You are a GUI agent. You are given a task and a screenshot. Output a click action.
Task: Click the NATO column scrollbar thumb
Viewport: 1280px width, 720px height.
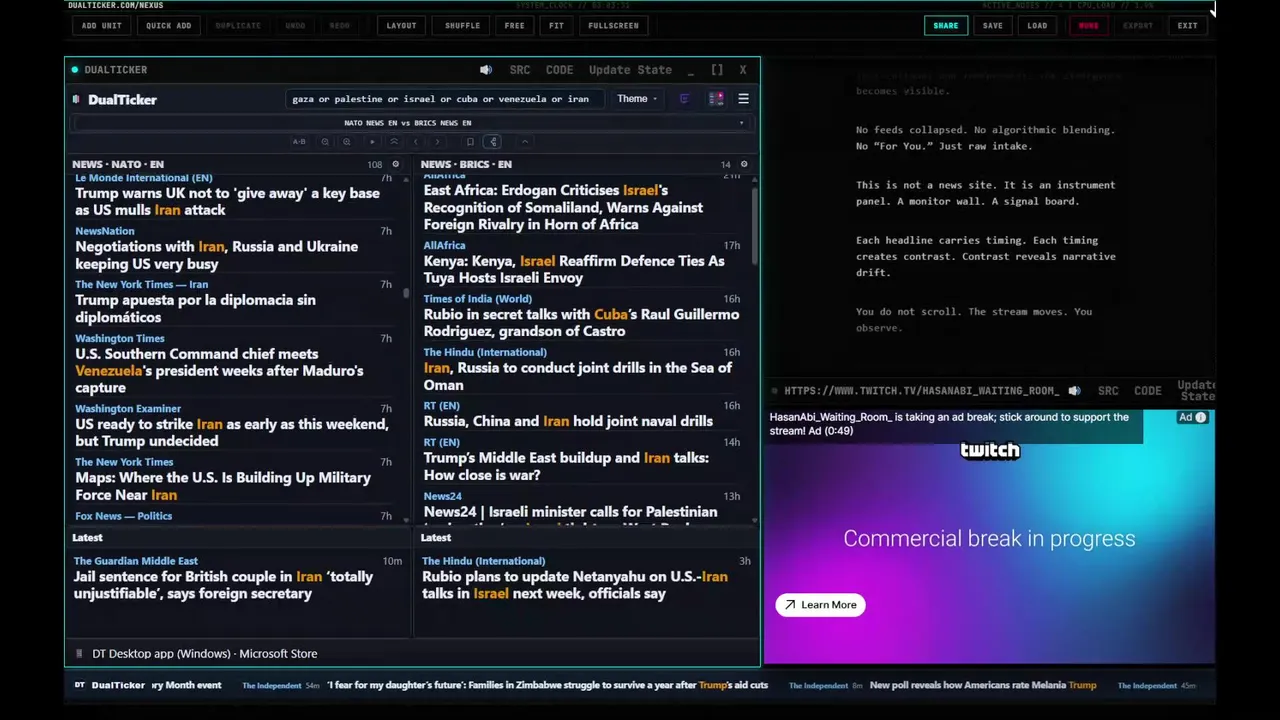(406, 293)
